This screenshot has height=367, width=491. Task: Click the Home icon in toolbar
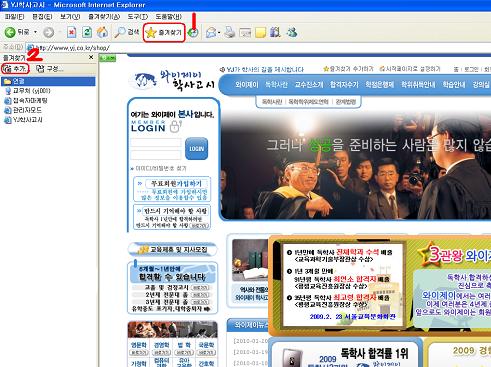click(x=102, y=32)
